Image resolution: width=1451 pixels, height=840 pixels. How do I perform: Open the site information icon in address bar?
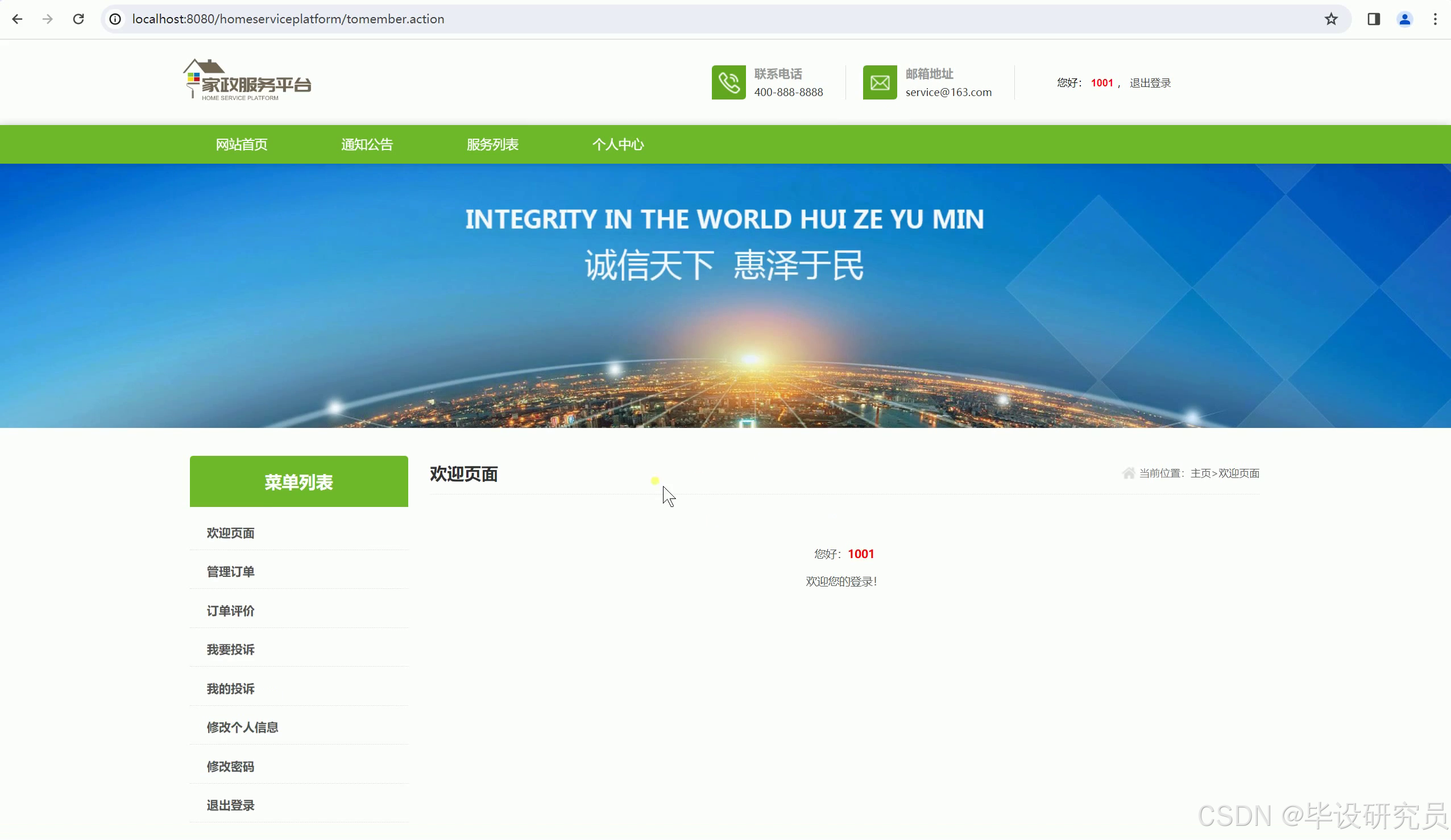[115, 19]
